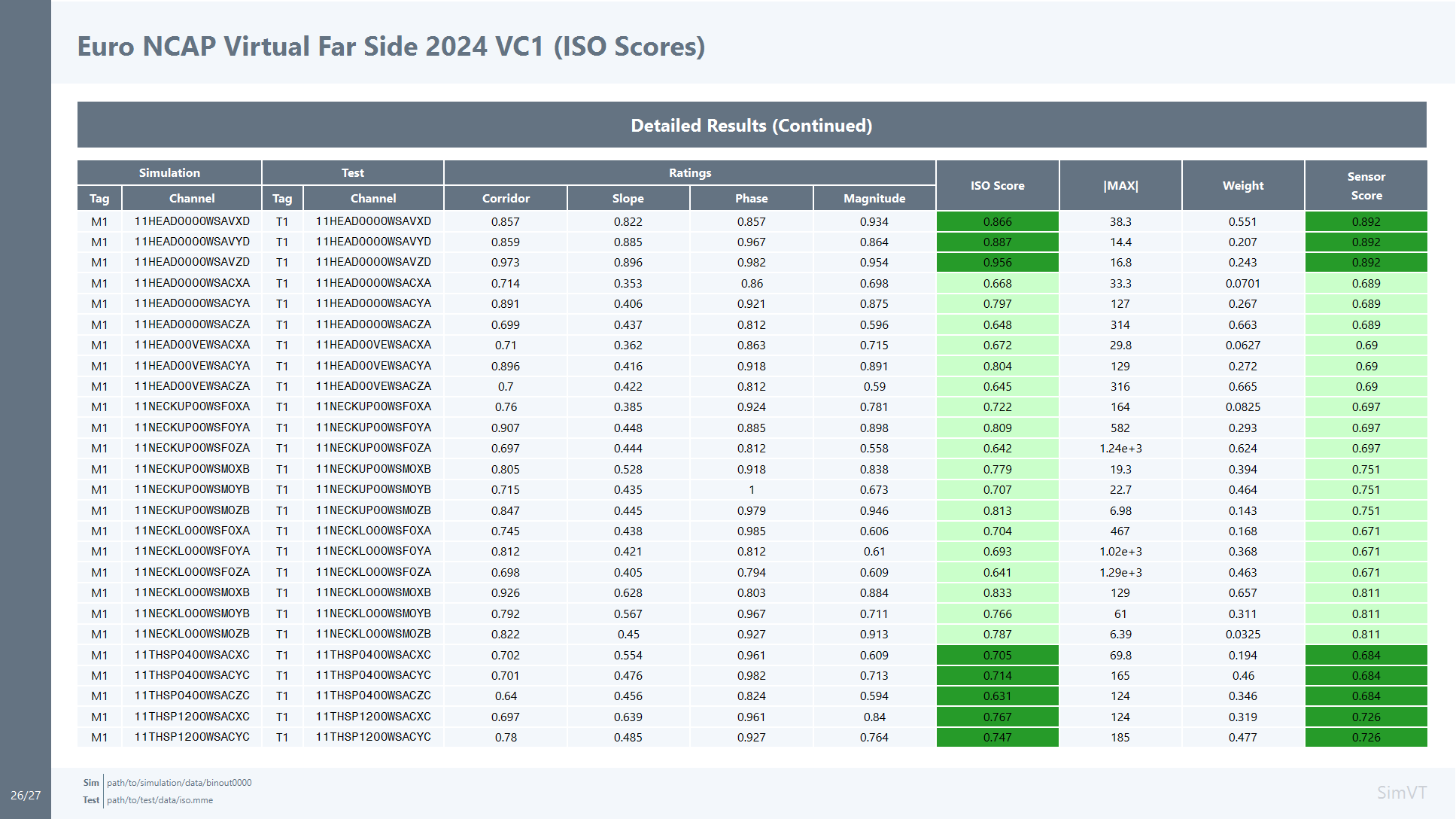Click the Detailed Results (Continued) heading

[x=752, y=125]
